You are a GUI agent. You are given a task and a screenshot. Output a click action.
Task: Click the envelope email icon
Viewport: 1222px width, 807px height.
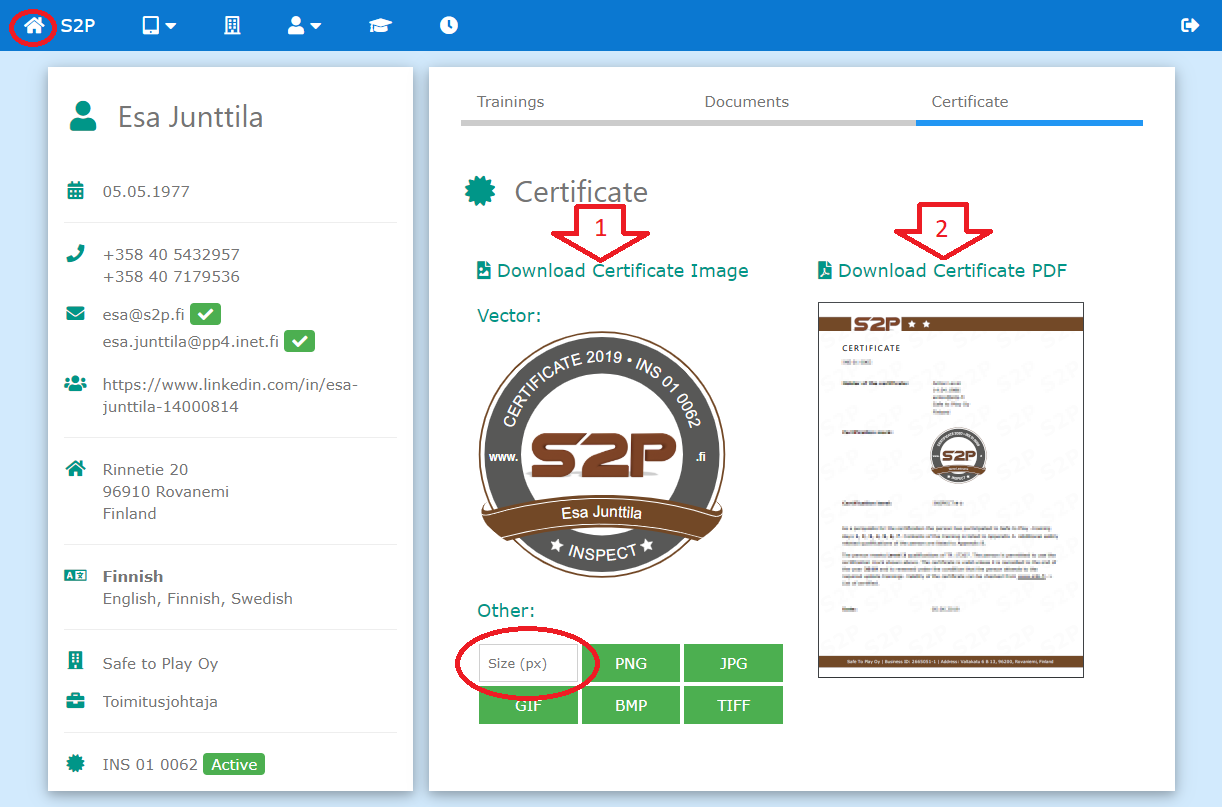tap(75, 314)
